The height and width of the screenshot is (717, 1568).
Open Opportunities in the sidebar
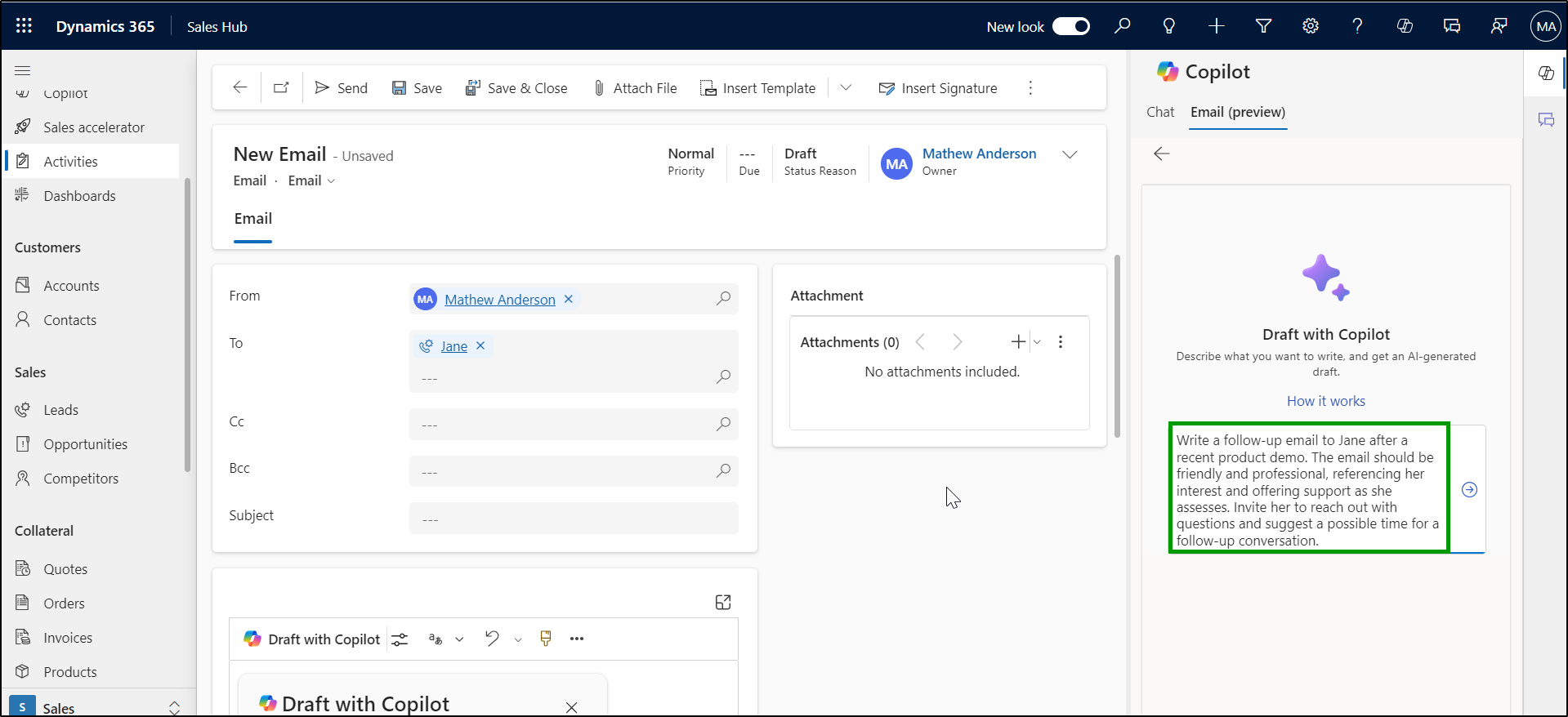(x=85, y=444)
